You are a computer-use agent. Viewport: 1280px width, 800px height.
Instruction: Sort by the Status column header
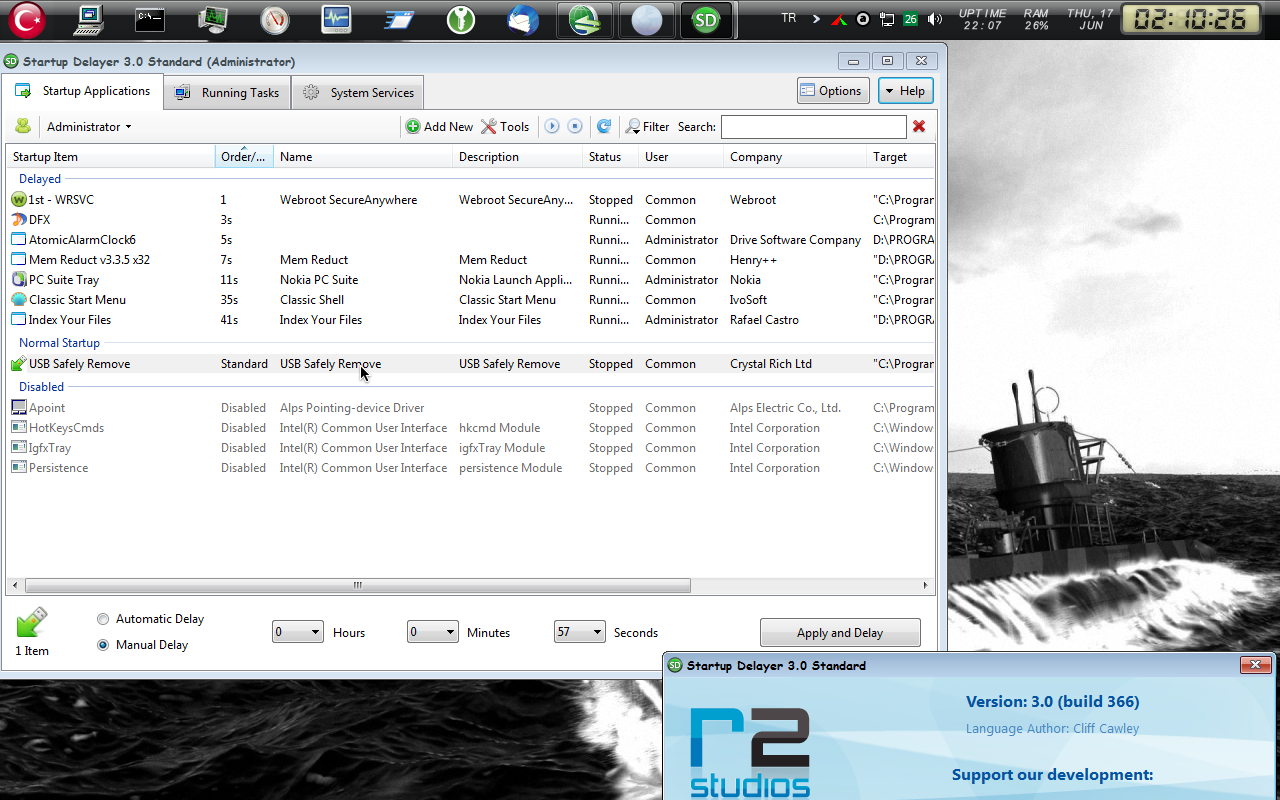pyautogui.click(x=610, y=157)
